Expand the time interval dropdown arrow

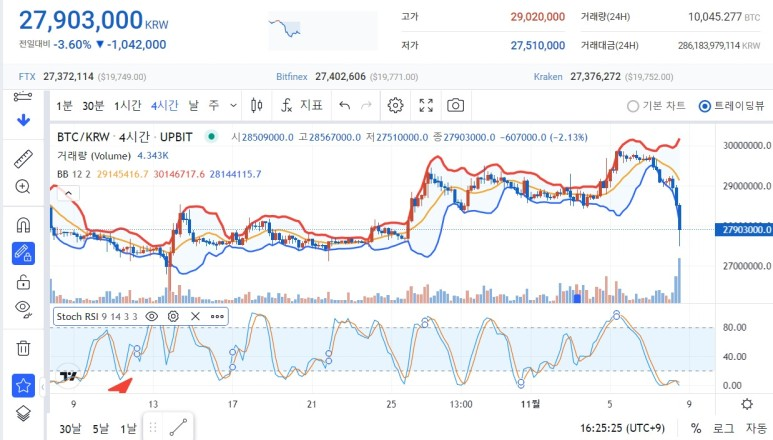coord(233,105)
